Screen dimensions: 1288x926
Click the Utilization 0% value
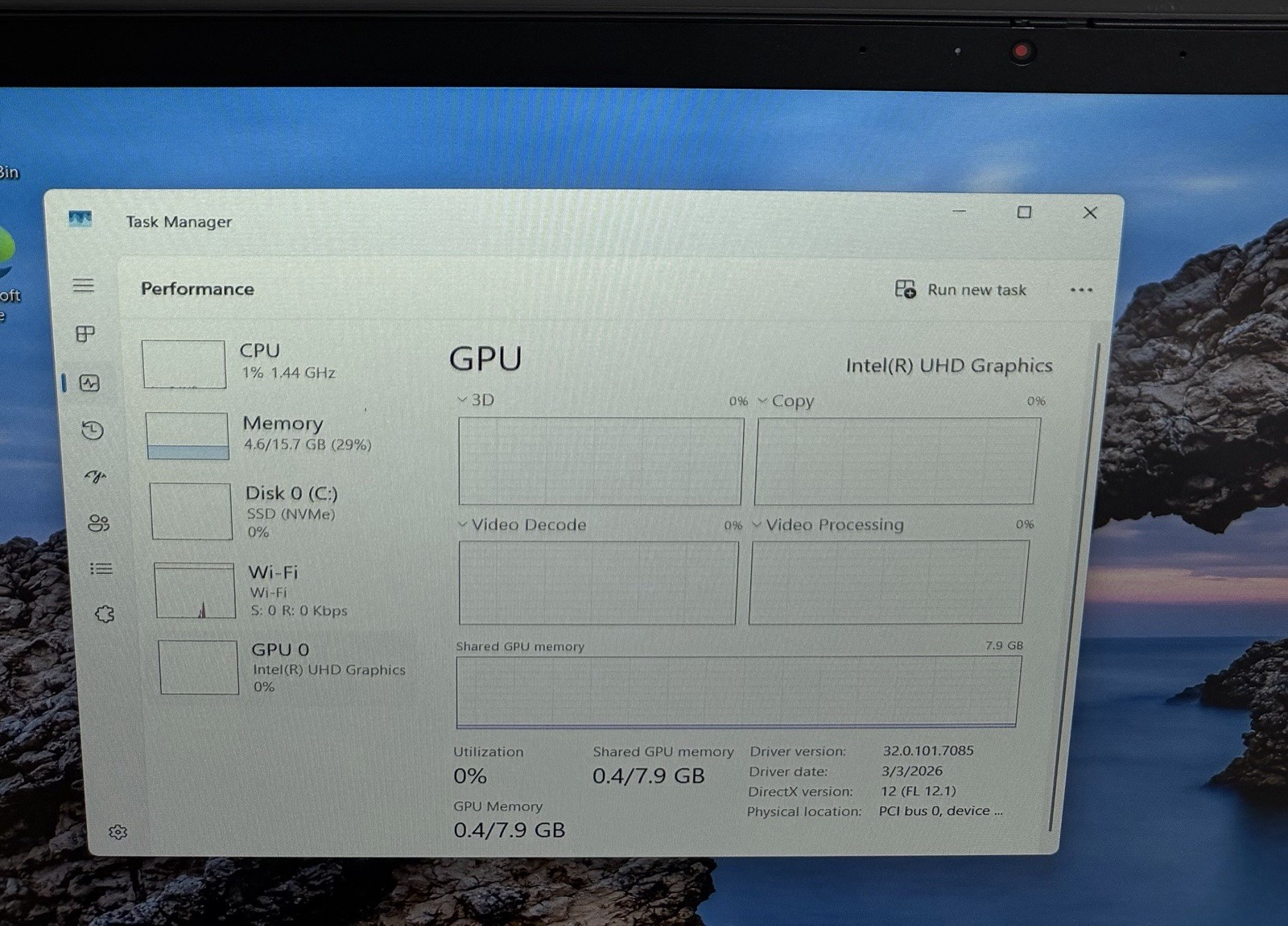click(x=470, y=776)
